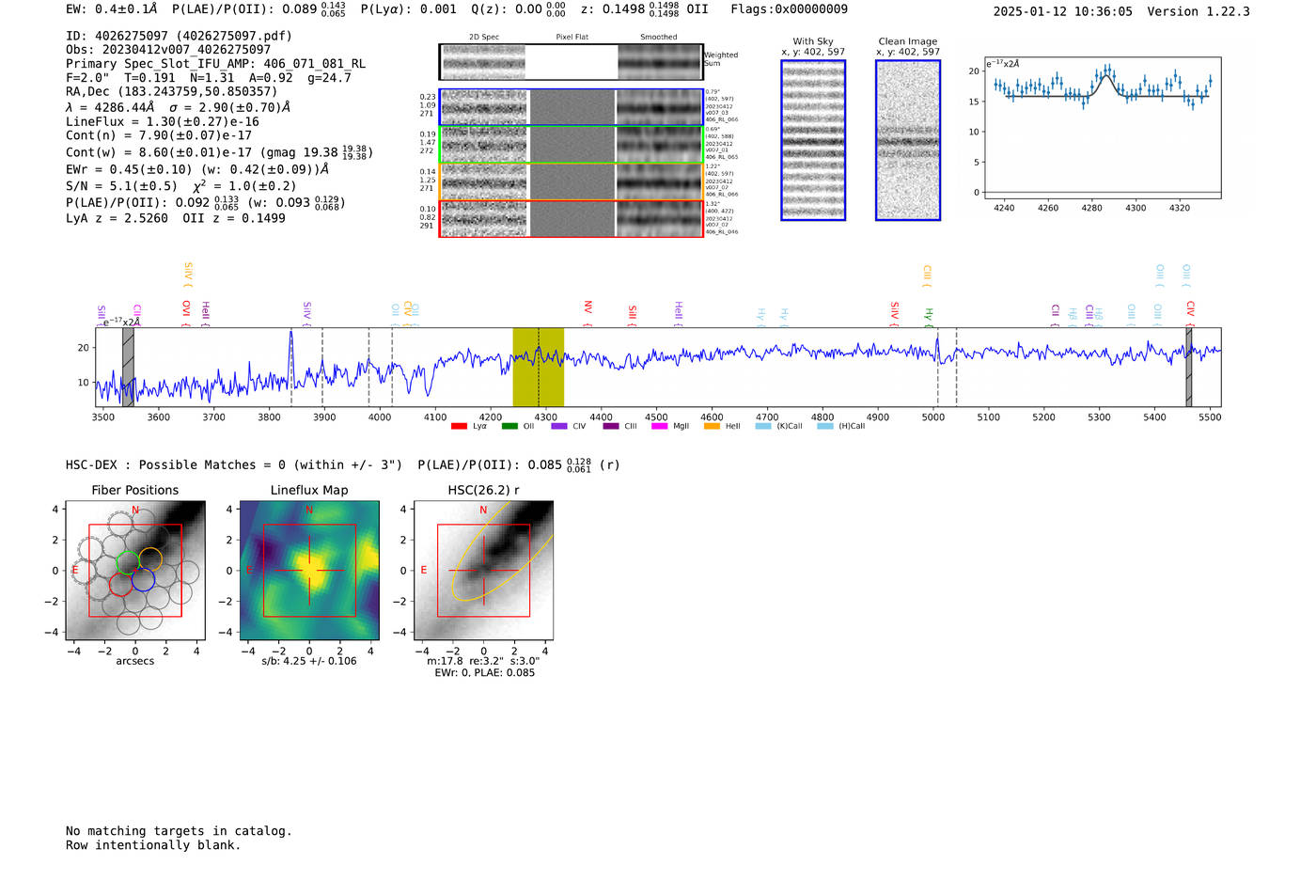Click the Version 1.22.3 text
Screen dimensions: 1316x896
(1198, 11)
